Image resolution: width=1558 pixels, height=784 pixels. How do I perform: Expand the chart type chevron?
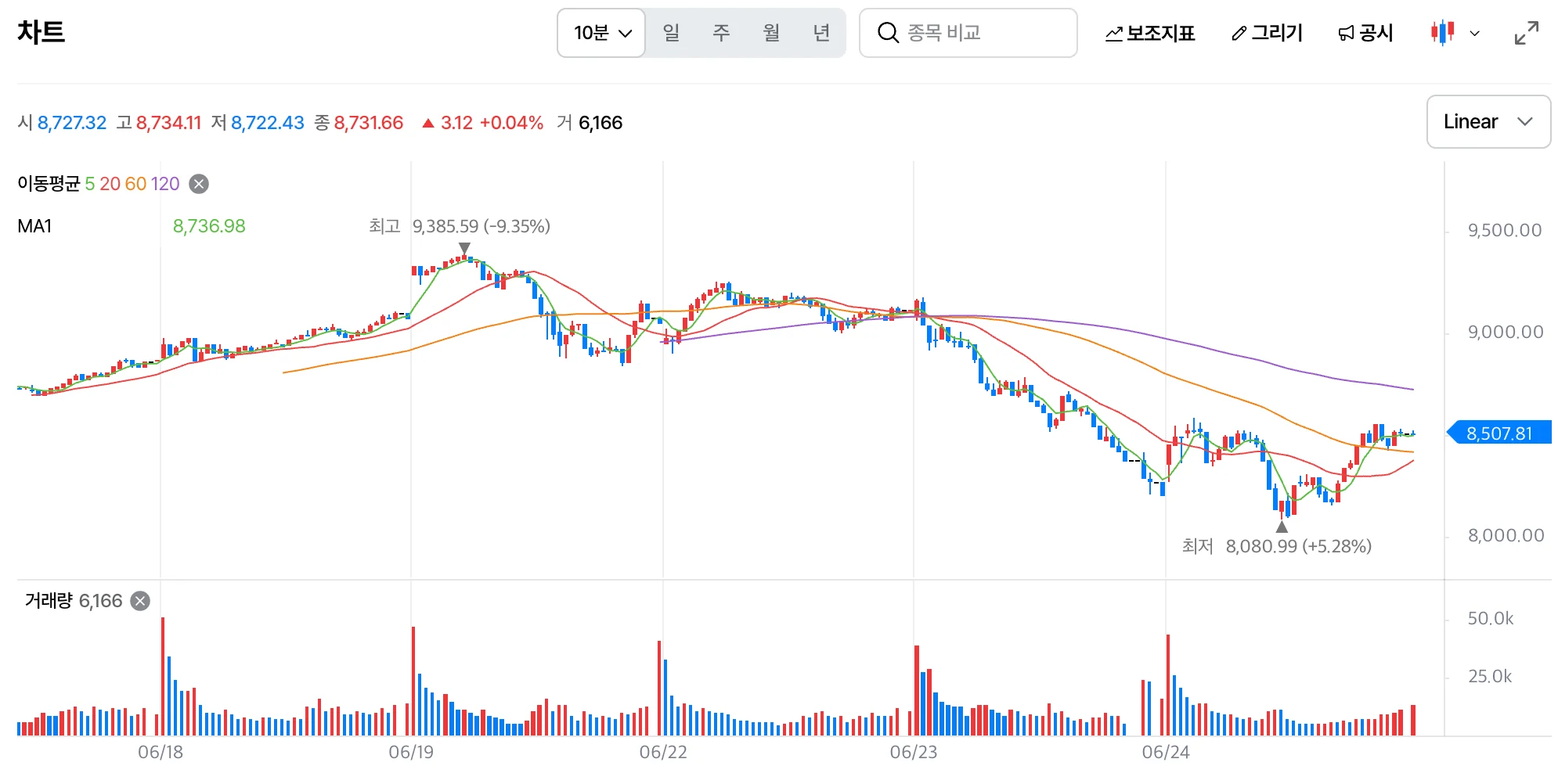1475,34
